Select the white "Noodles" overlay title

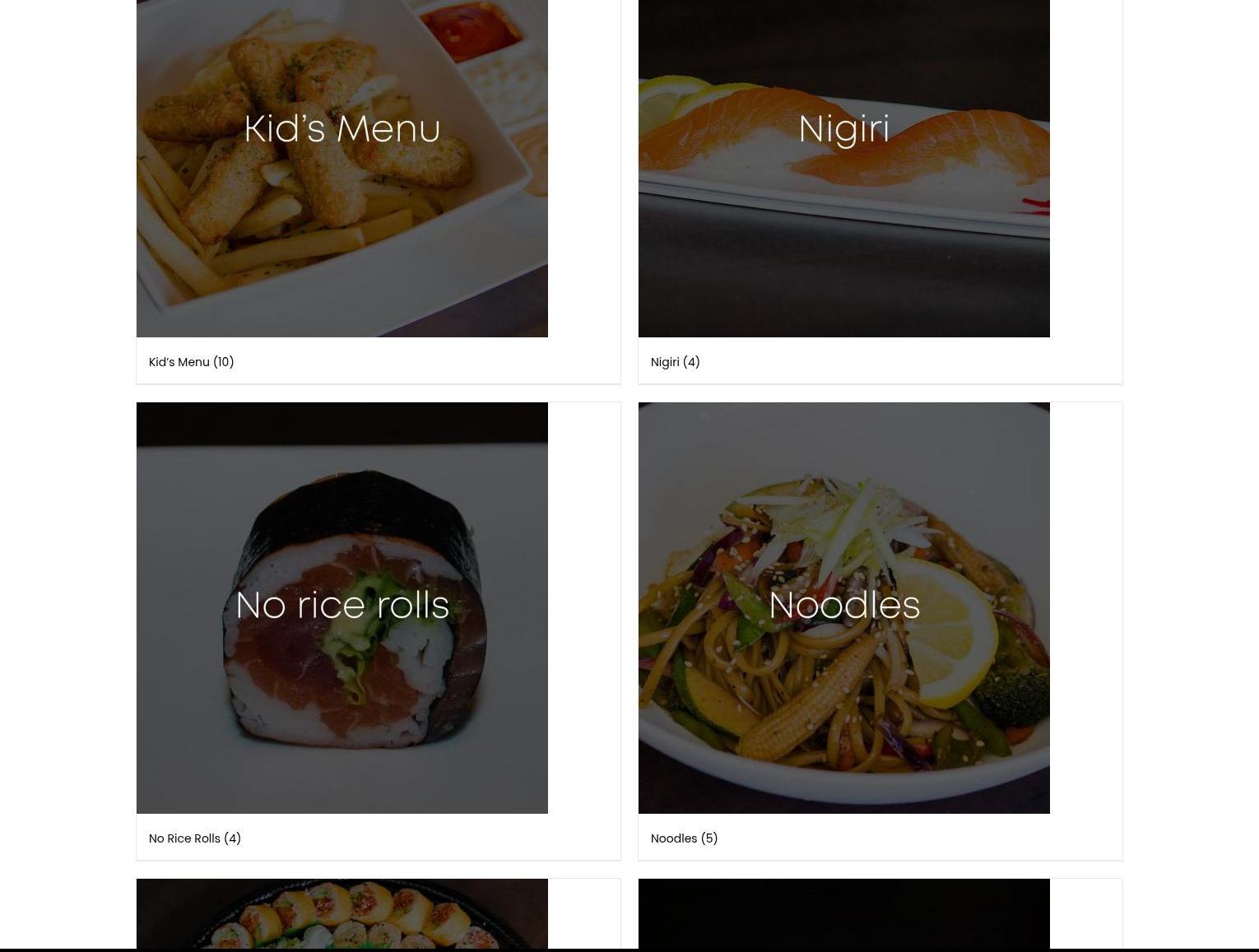pyautogui.click(x=844, y=606)
